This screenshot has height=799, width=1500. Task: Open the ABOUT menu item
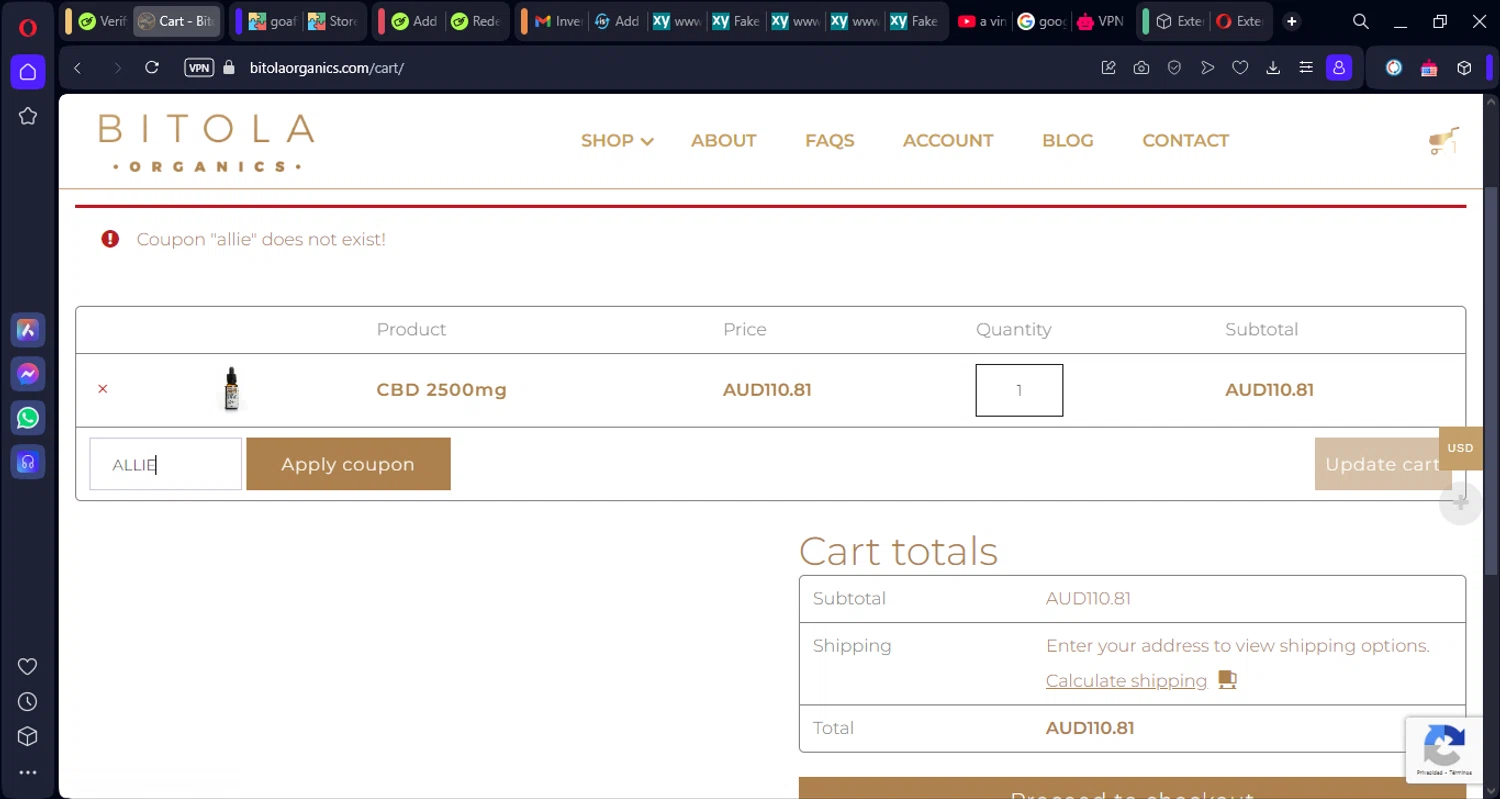[x=723, y=141]
